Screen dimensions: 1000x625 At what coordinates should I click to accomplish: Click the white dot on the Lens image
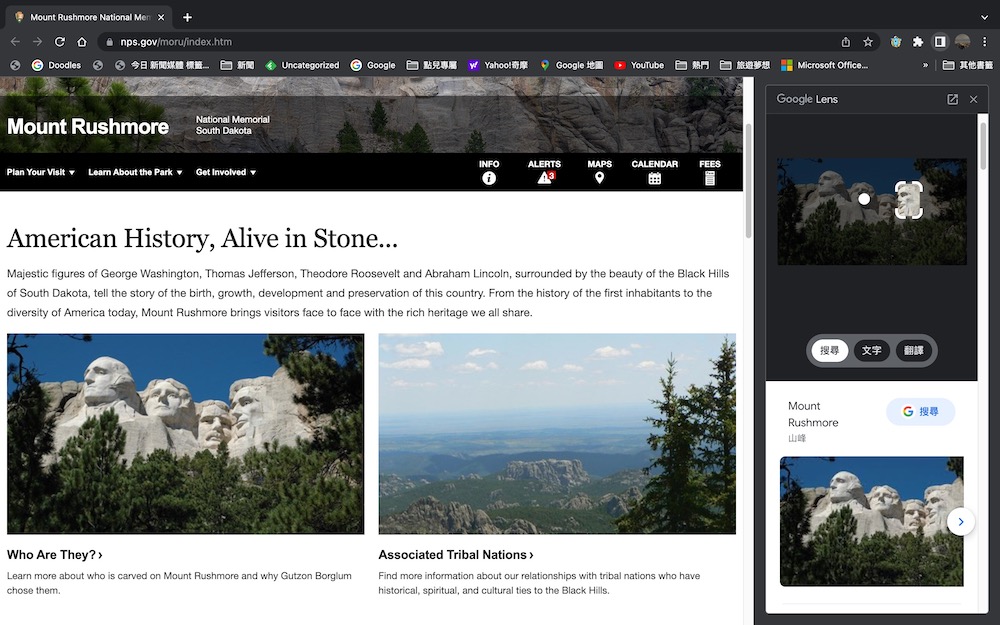coord(864,199)
